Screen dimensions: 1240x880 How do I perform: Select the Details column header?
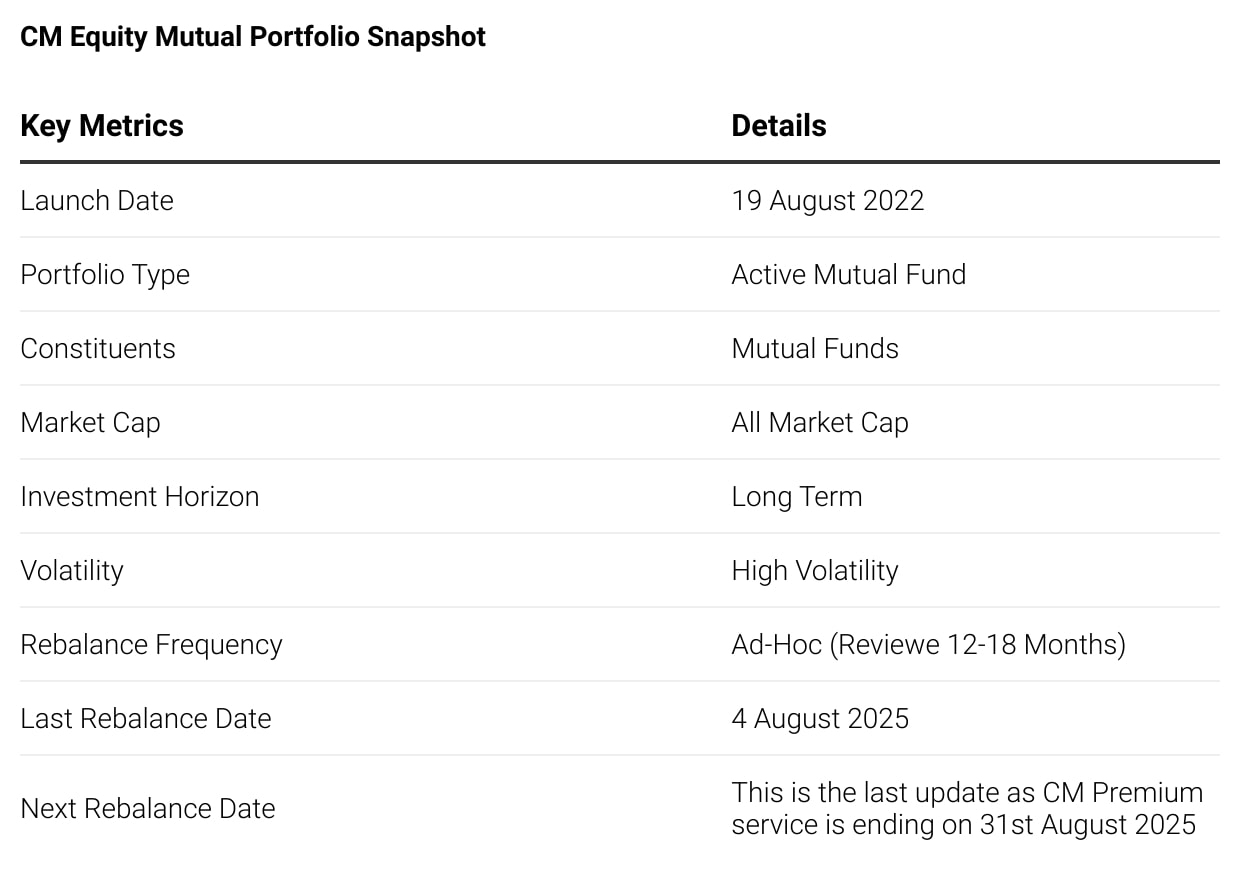[x=779, y=126]
